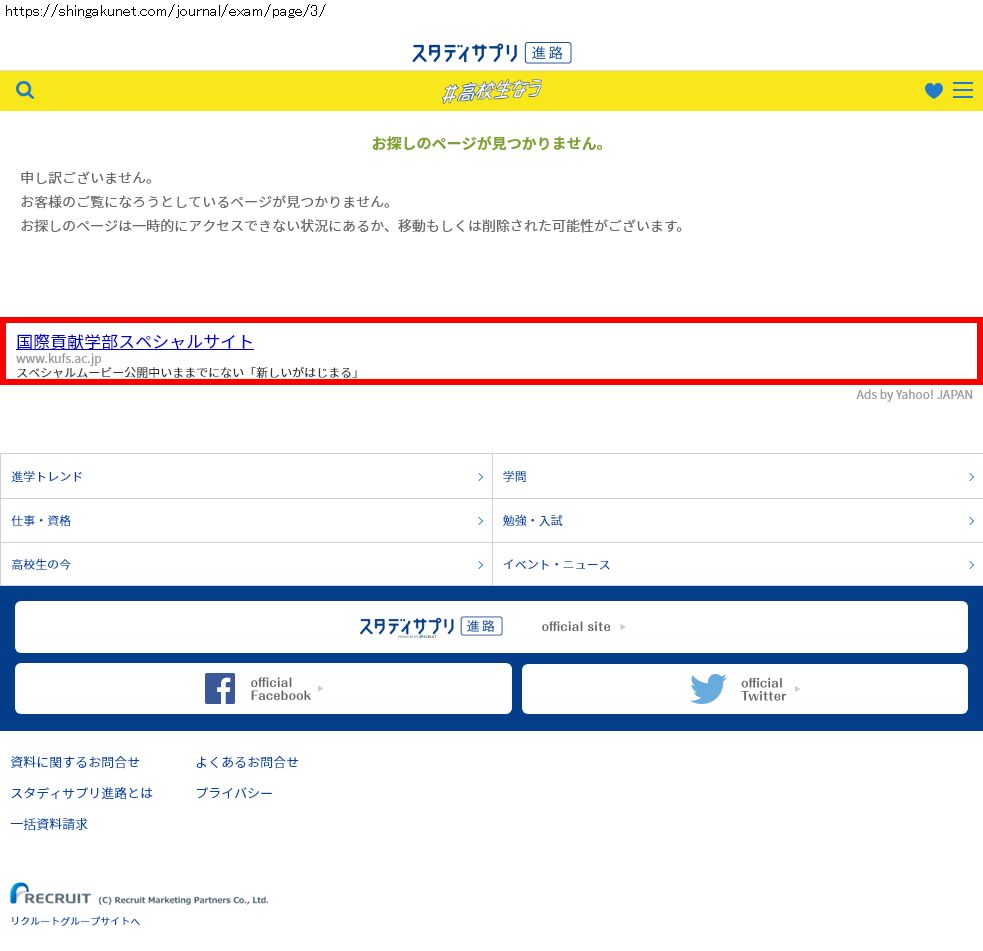Open the よくあるお問合せ link

tap(247, 762)
